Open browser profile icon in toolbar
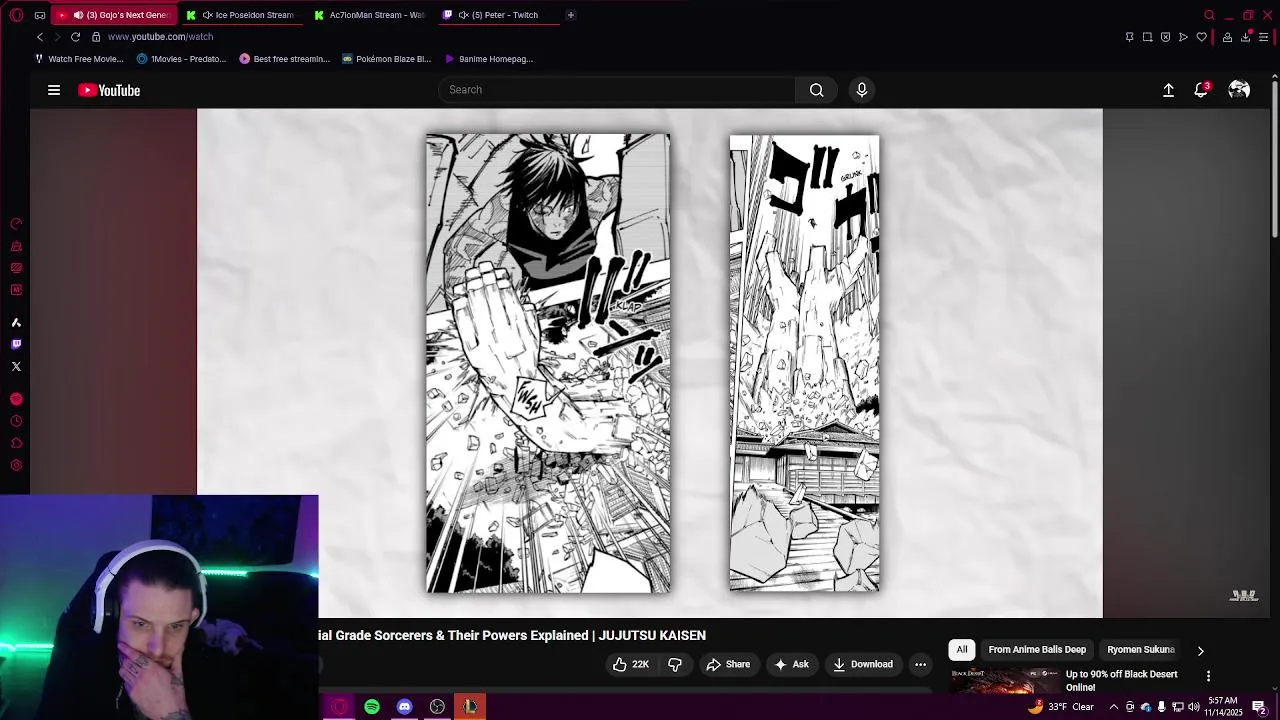Viewport: 1280px width, 720px height. coord(1227,37)
